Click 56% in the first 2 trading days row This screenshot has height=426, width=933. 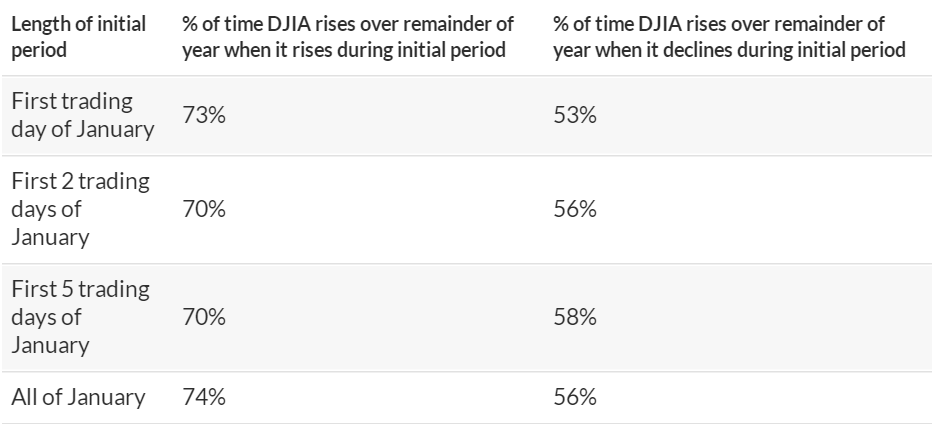pyautogui.click(x=574, y=209)
